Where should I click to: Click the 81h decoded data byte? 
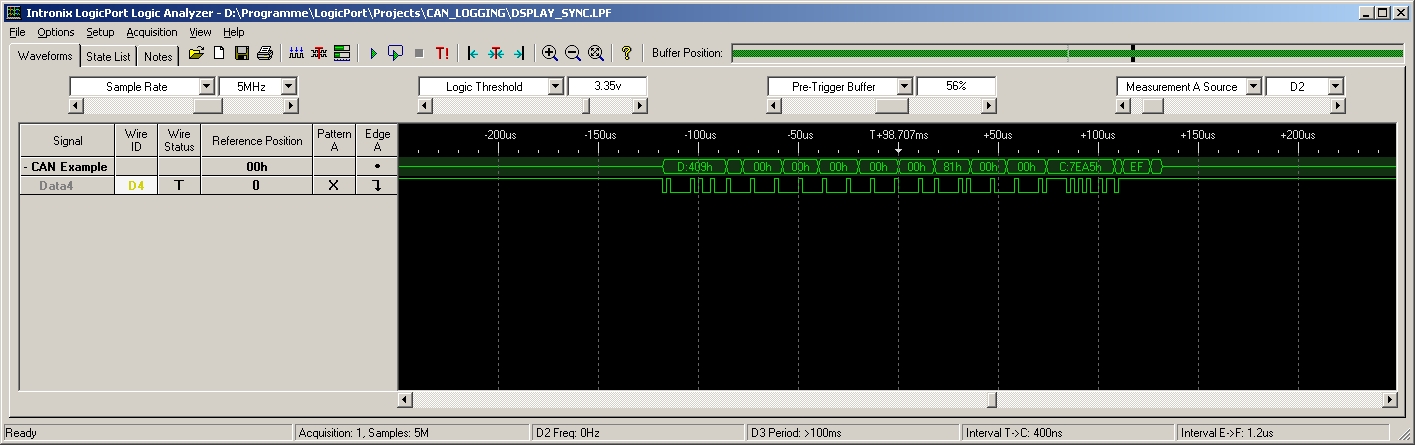click(950, 167)
